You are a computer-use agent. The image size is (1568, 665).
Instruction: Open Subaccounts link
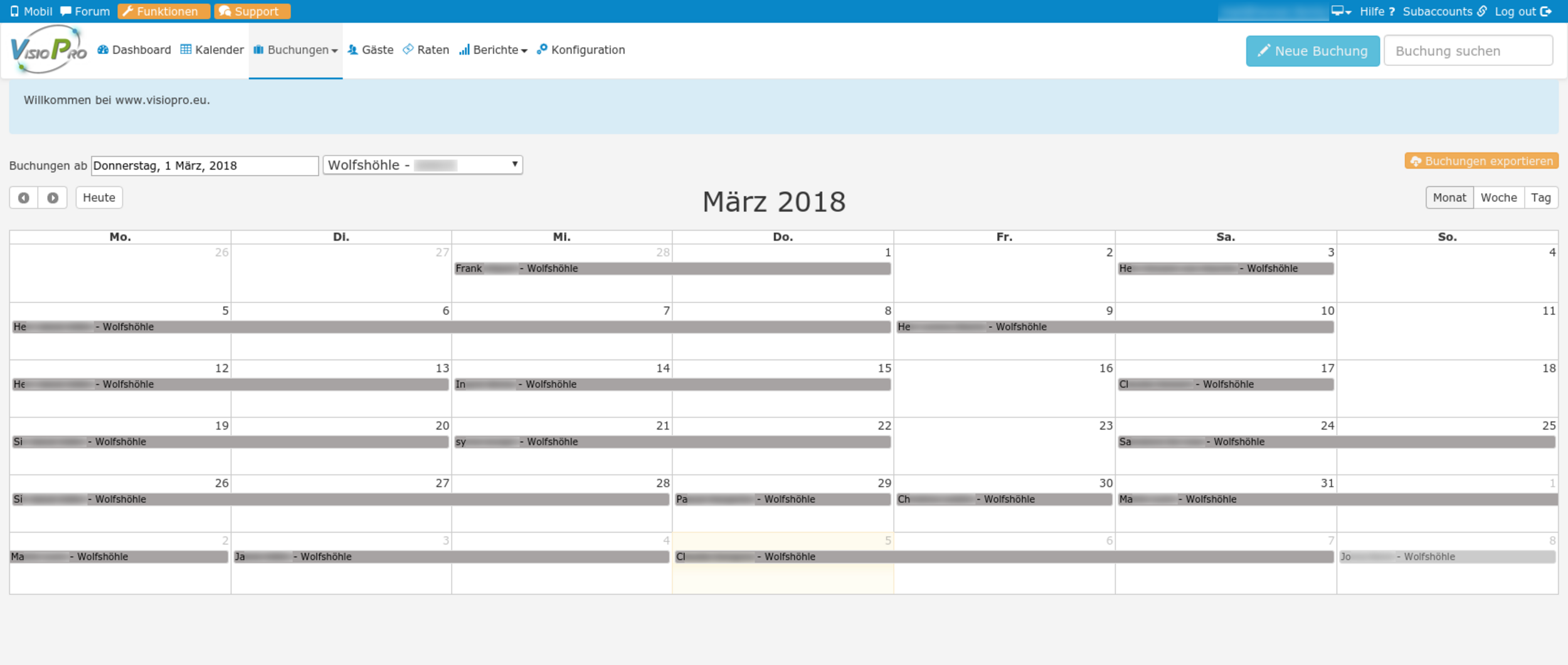1444,11
